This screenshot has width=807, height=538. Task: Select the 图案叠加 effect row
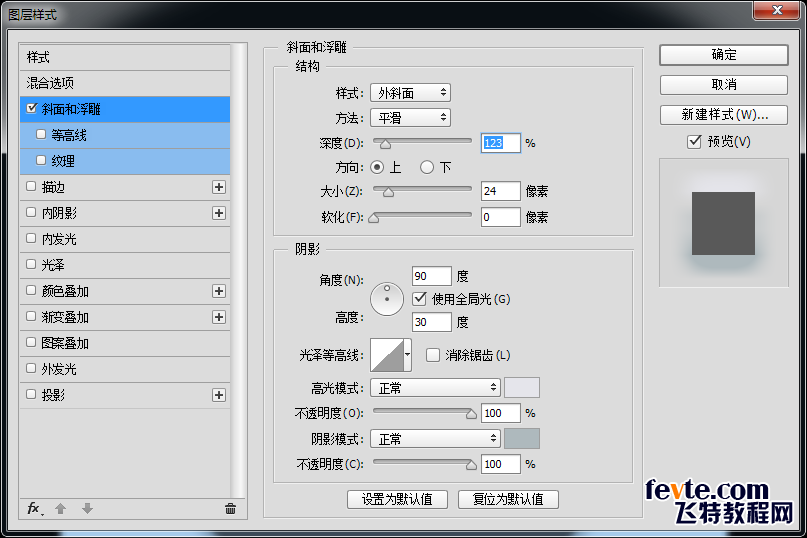point(125,343)
